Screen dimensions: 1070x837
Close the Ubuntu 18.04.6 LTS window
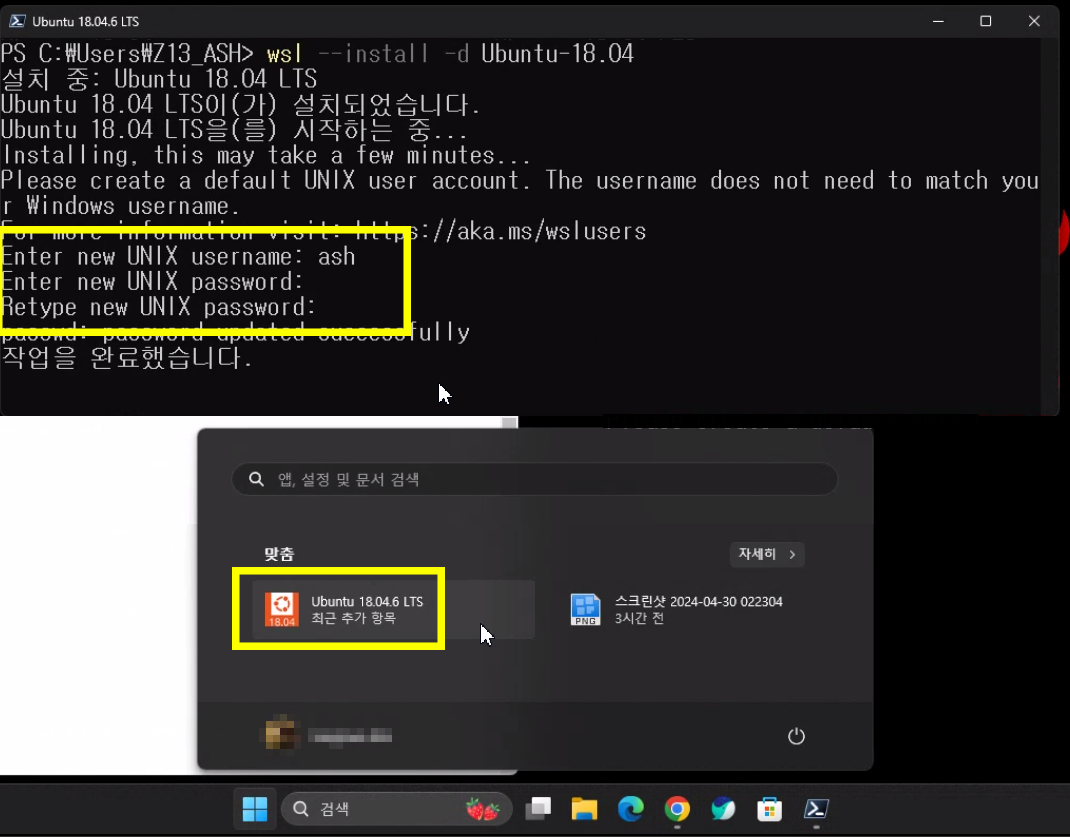click(1034, 21)
